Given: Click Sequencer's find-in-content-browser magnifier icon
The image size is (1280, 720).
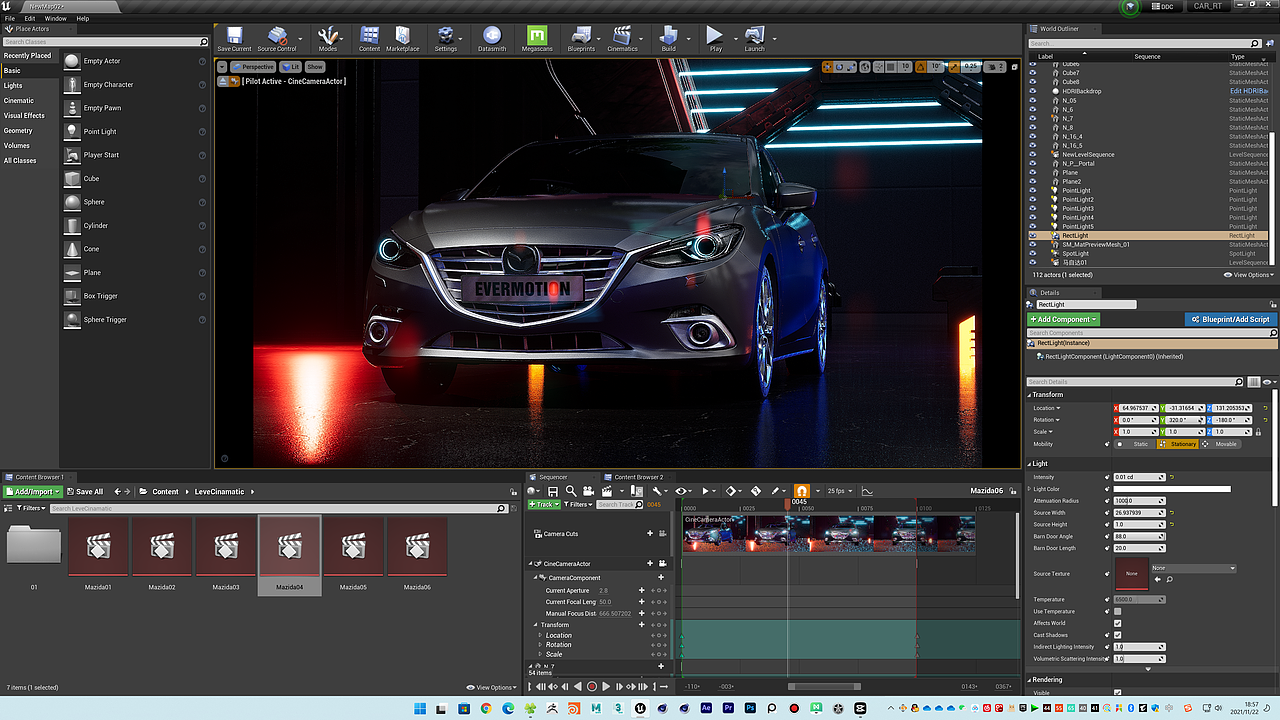Looking at the screenshot, I should 570,491.
